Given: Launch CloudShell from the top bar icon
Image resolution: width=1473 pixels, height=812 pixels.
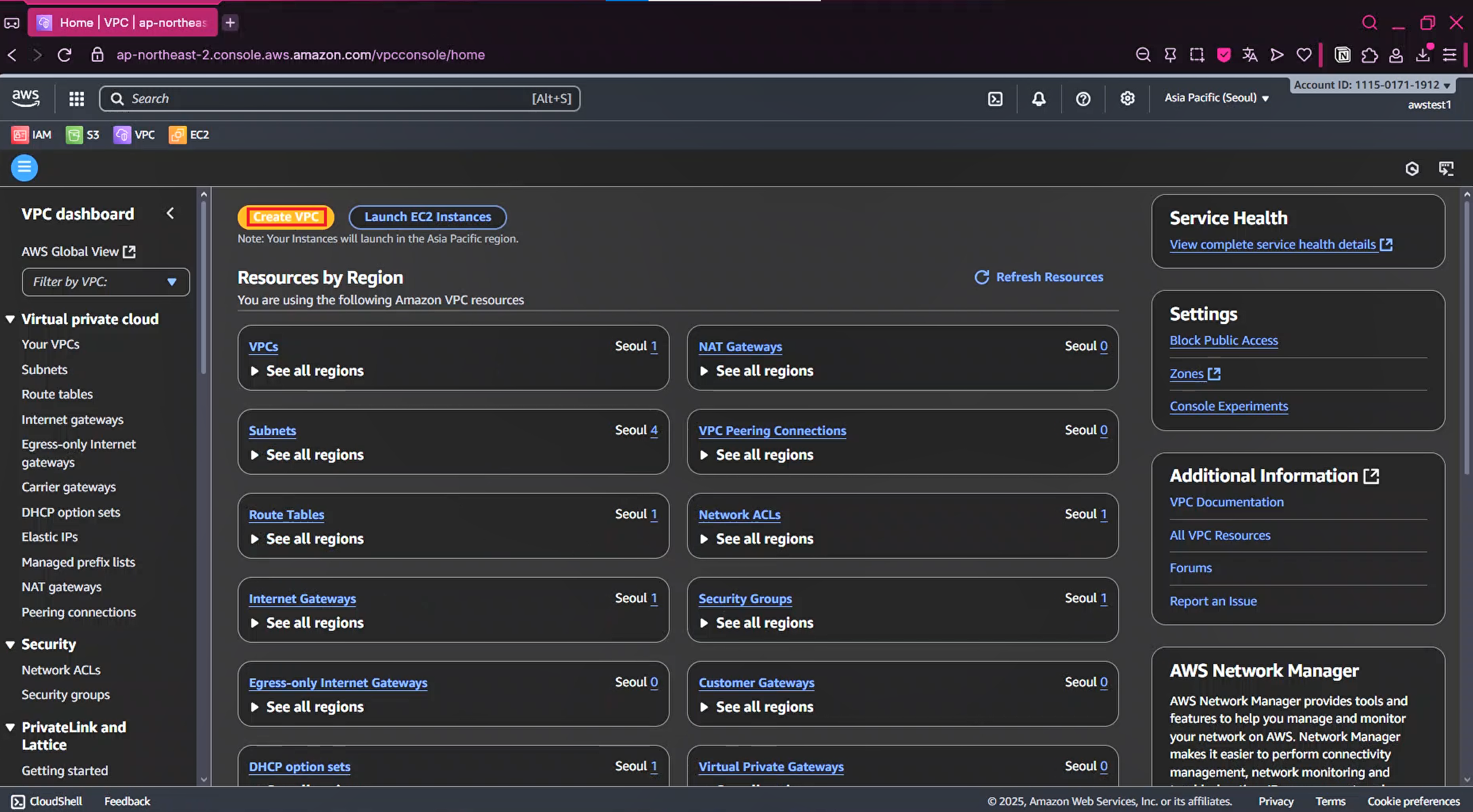Looking at the screenshot, I should point(995,99).
